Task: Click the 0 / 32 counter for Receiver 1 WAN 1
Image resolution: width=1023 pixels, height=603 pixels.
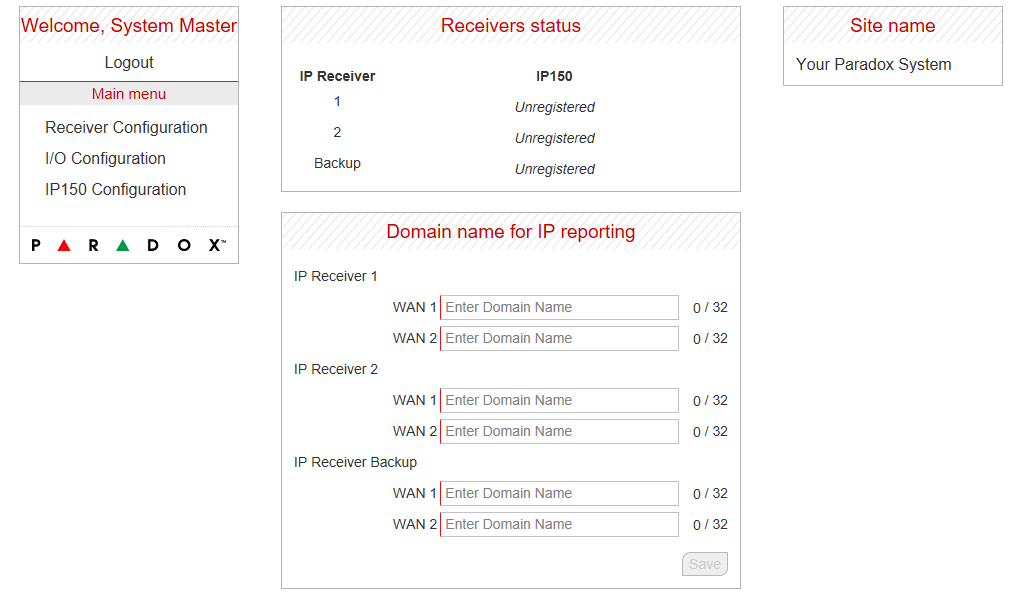Action: 710,307
